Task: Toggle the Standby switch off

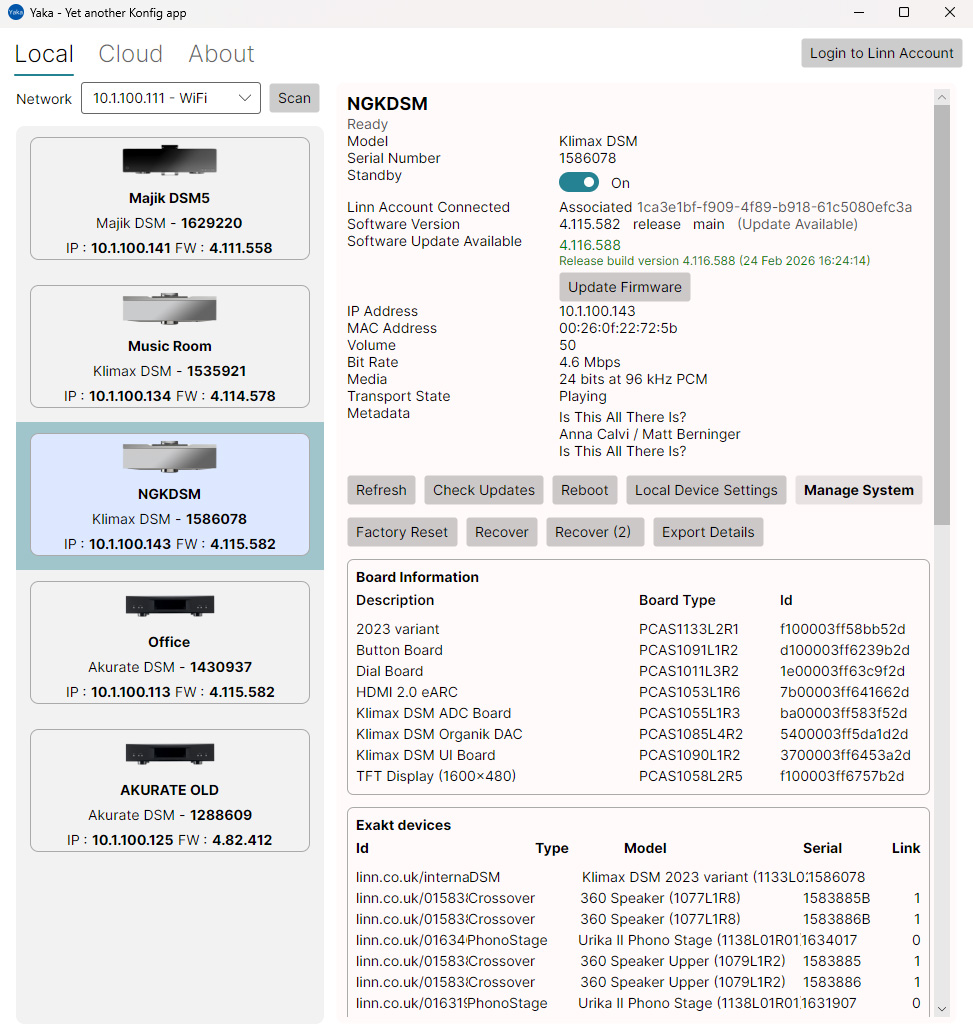Action: [x=579, y=182]
